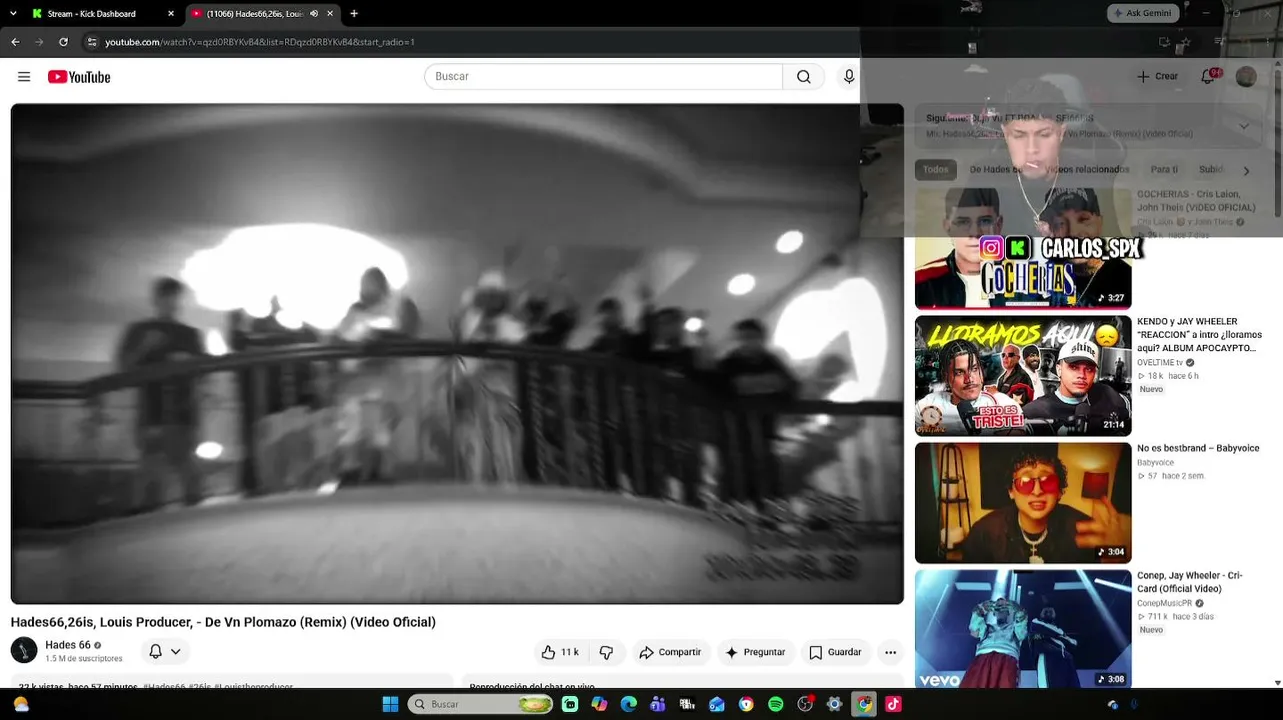This screenshot has height=720, width=1283.
Task: Open the YouTube account avatar menu
Action: pos(1246,76)
